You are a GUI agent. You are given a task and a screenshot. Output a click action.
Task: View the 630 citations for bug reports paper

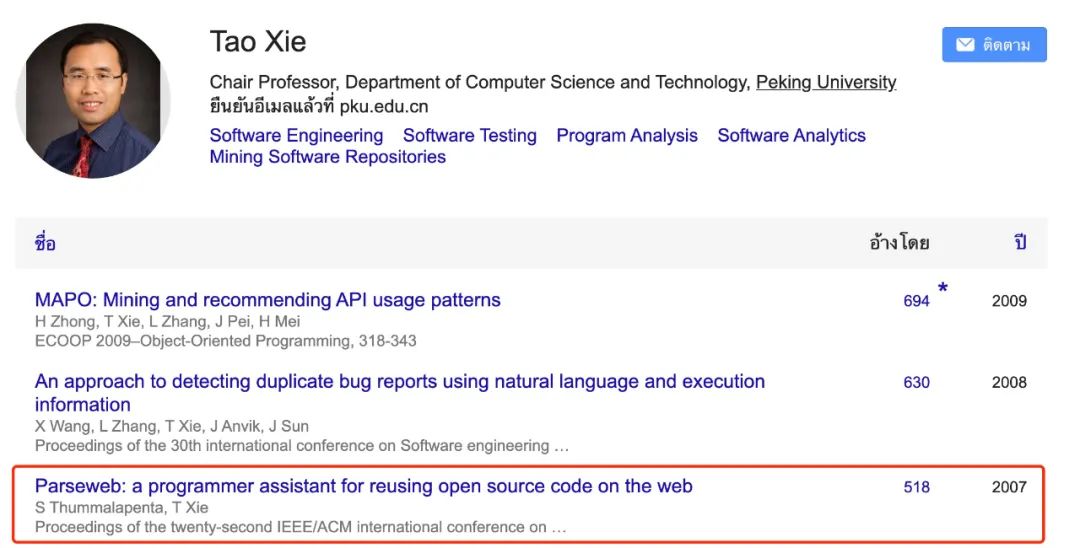point(916,382)
